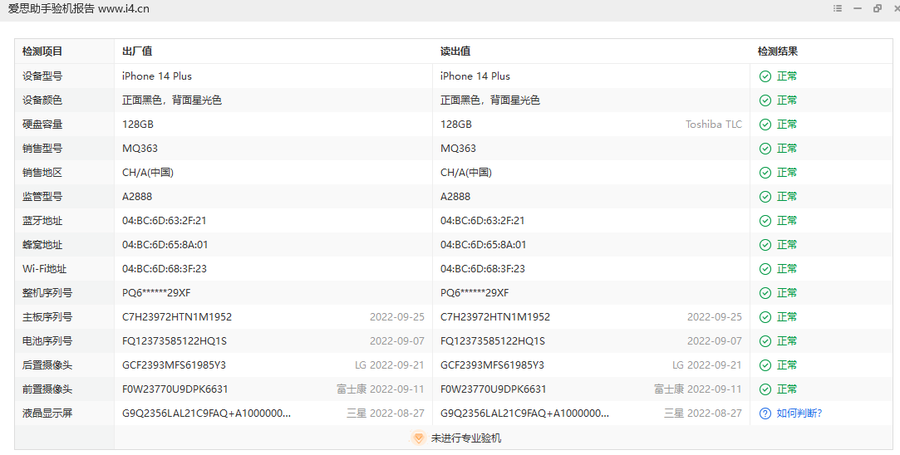Click MQ363 in the 读出值 column

click(458, 149)
